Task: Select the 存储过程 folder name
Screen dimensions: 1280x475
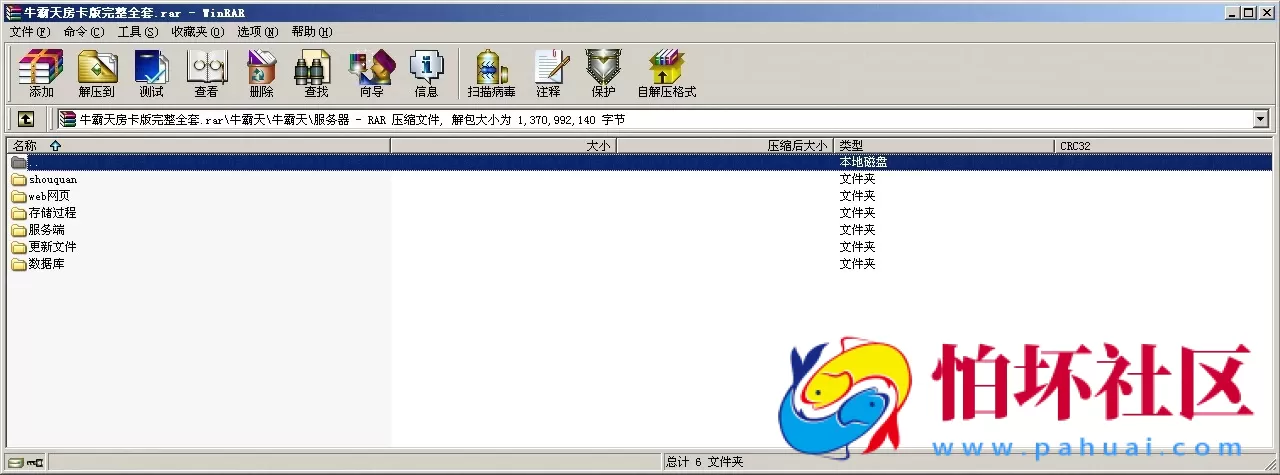Action: tap(53, 213)
